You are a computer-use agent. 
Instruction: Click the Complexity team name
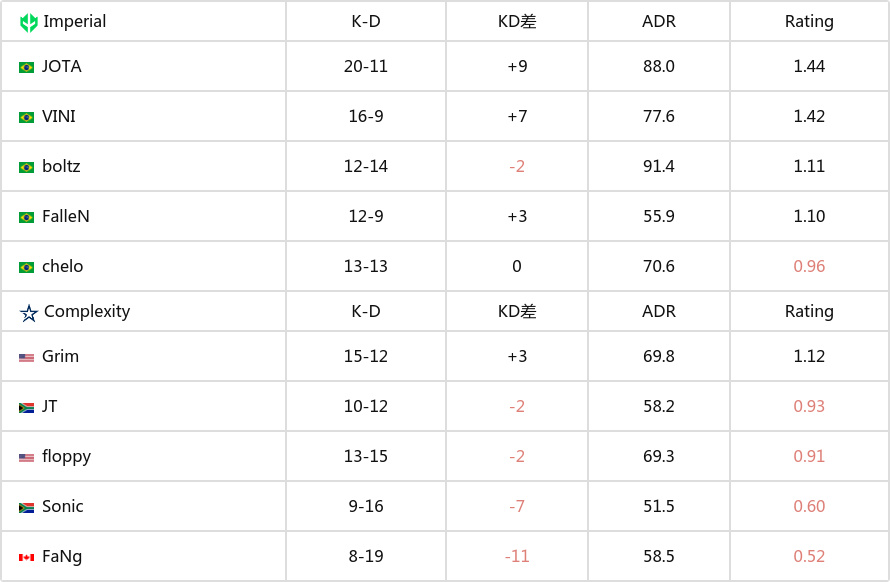pyautogui.click(x=87, y=312)
